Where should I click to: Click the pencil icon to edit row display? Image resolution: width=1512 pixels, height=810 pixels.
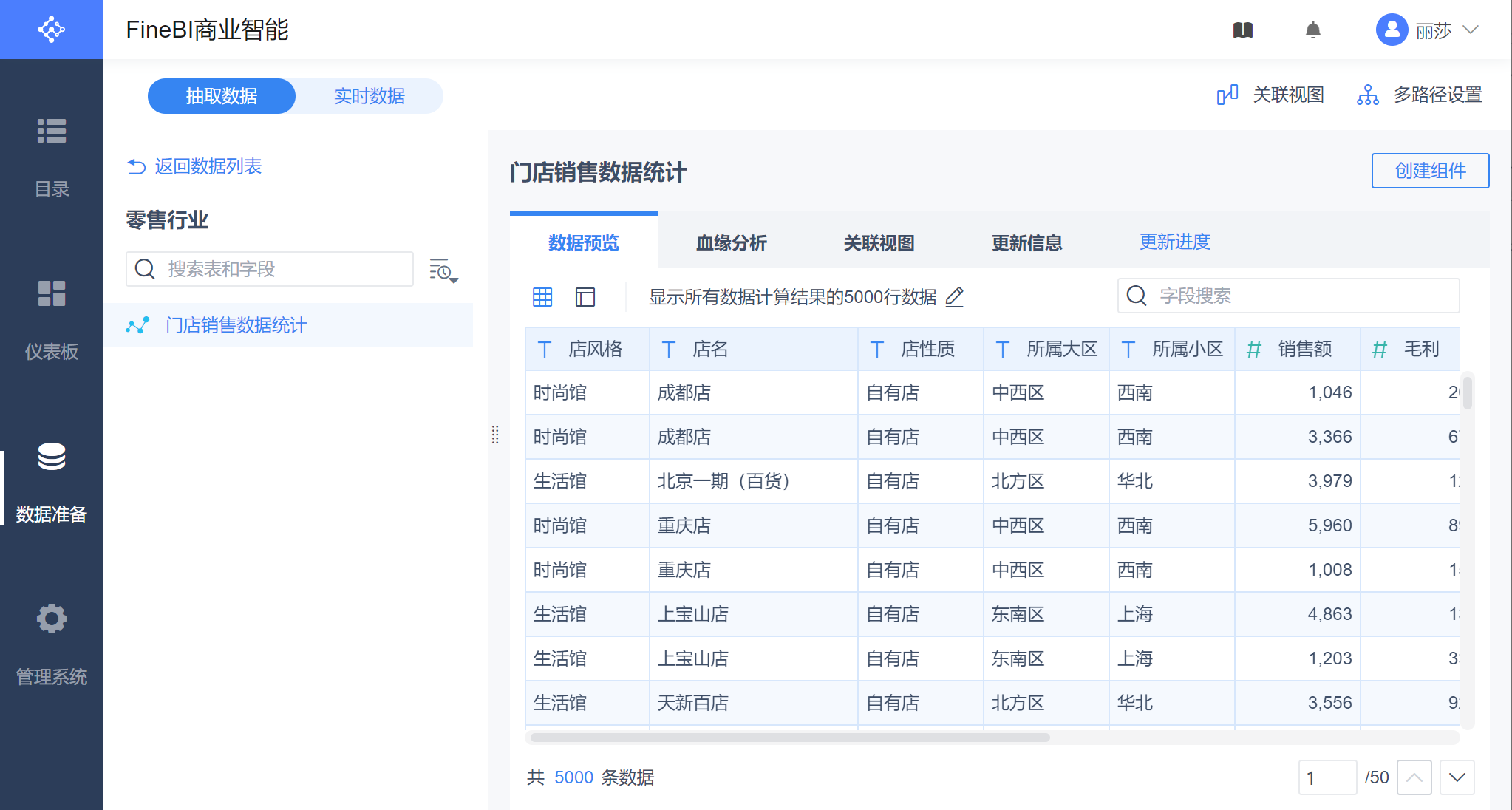coord(955,297)
